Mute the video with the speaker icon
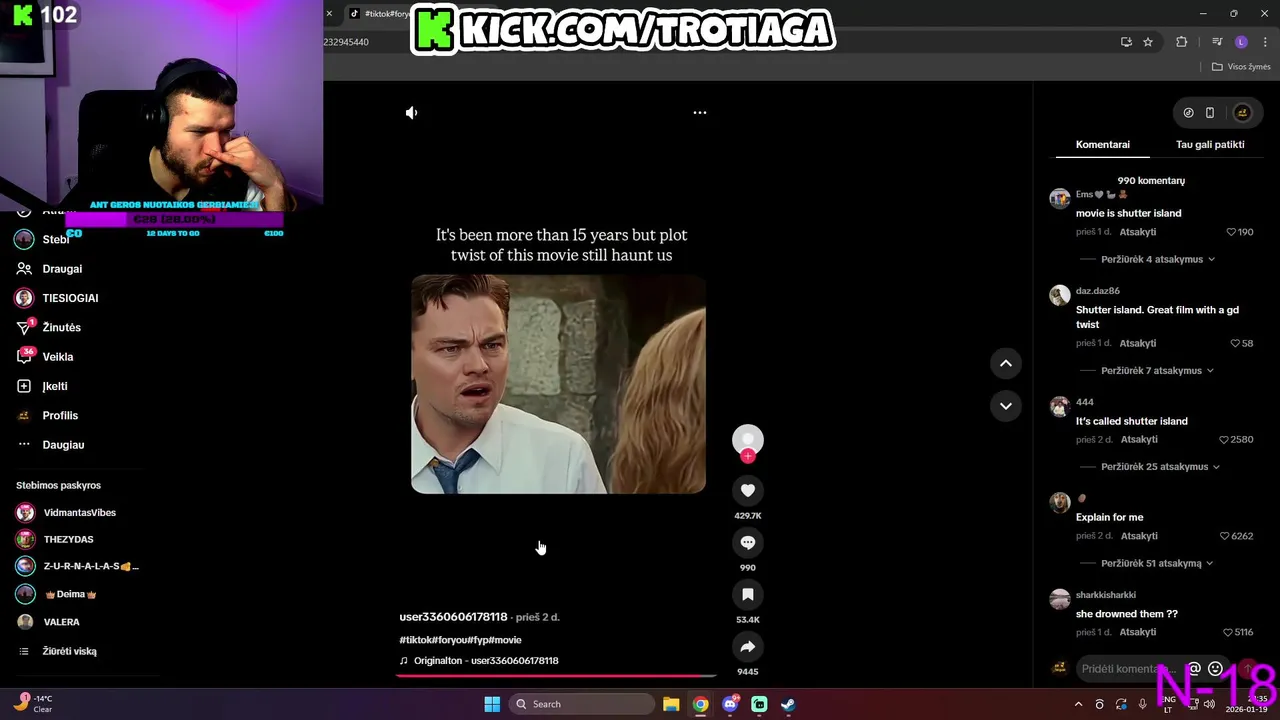This screenshot has width=1280, height=720. coord(411,113)
